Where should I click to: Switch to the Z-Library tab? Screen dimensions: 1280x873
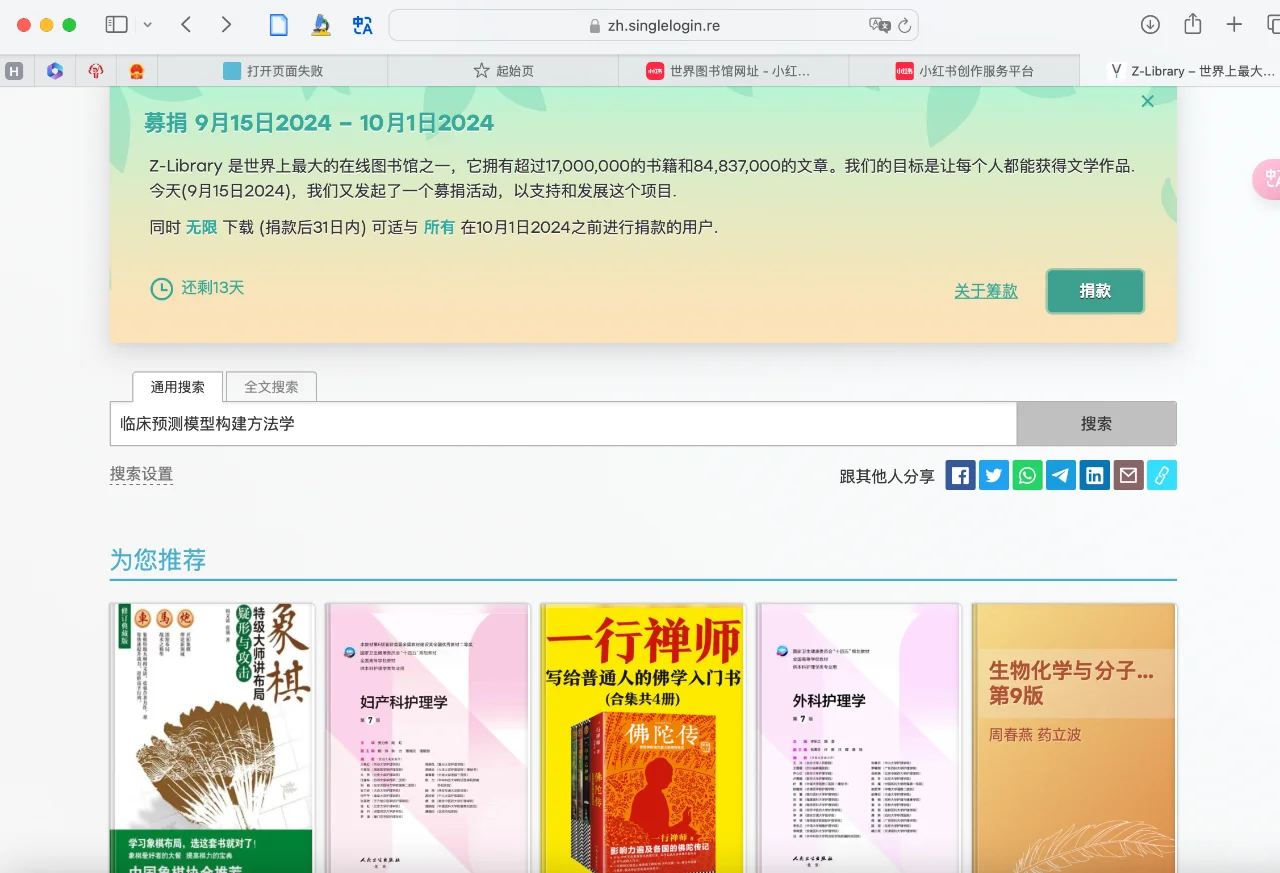point(1180,71)
